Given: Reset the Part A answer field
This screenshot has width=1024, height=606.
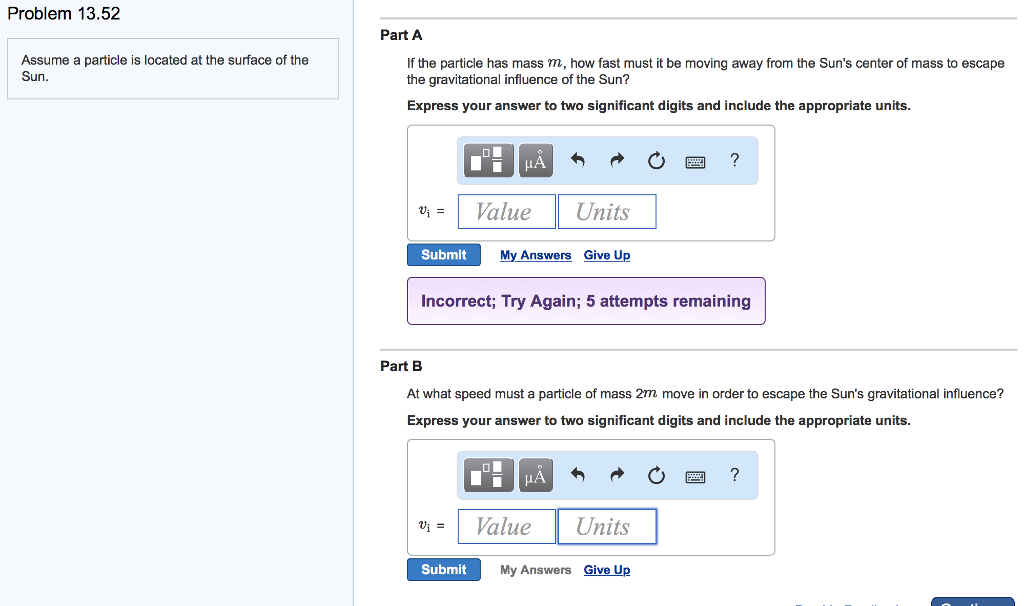Looking at the screenshot, I should [656, 160].
